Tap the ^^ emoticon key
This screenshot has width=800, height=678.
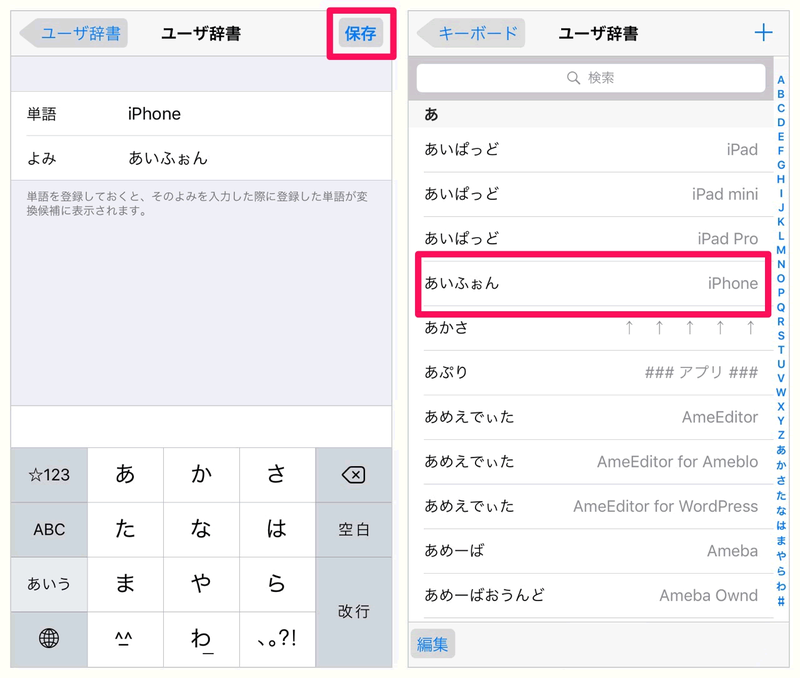pyautogui.click(x=125, y=639)
